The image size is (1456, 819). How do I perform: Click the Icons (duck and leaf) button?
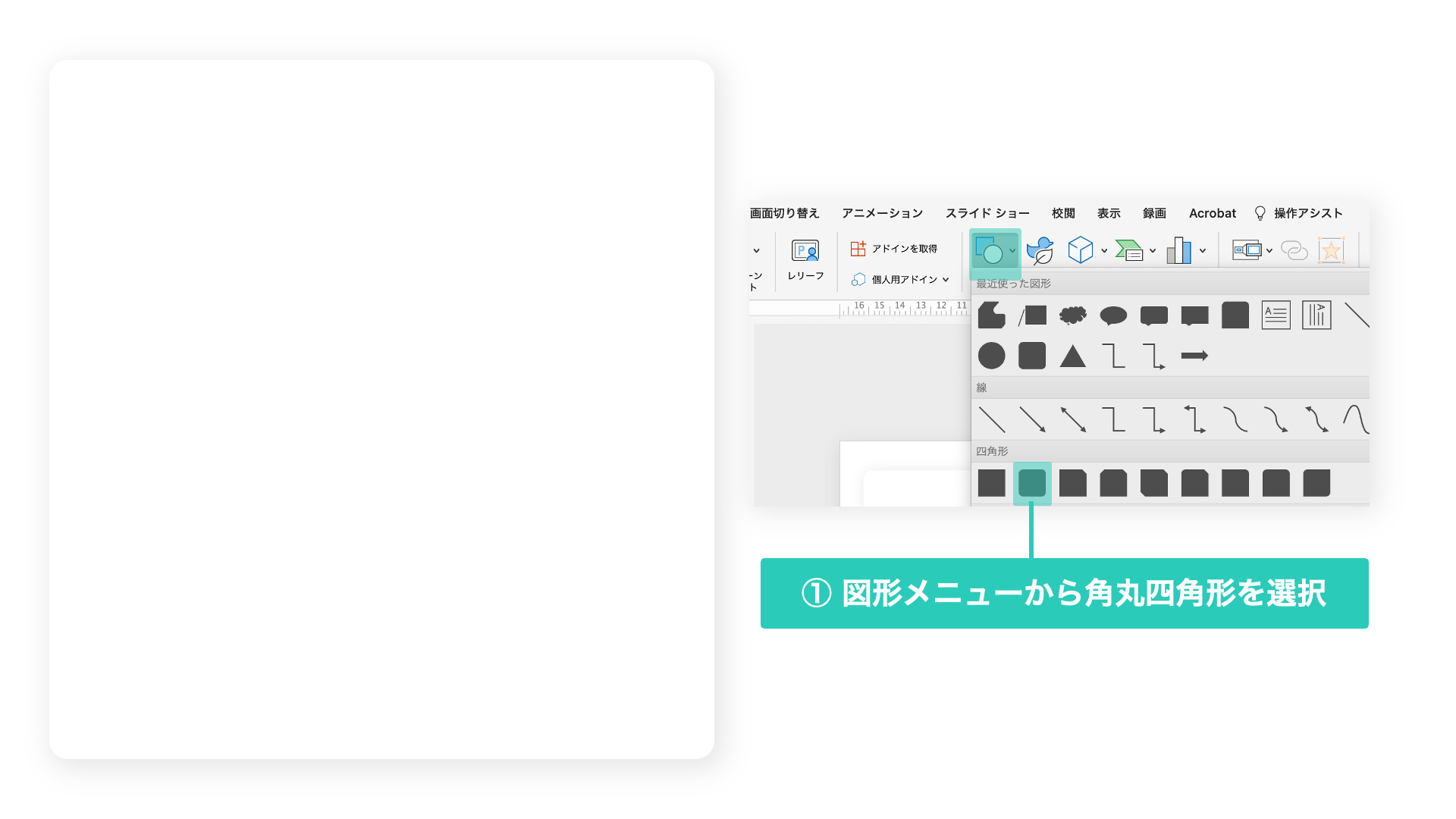[x=1040, y=250]
